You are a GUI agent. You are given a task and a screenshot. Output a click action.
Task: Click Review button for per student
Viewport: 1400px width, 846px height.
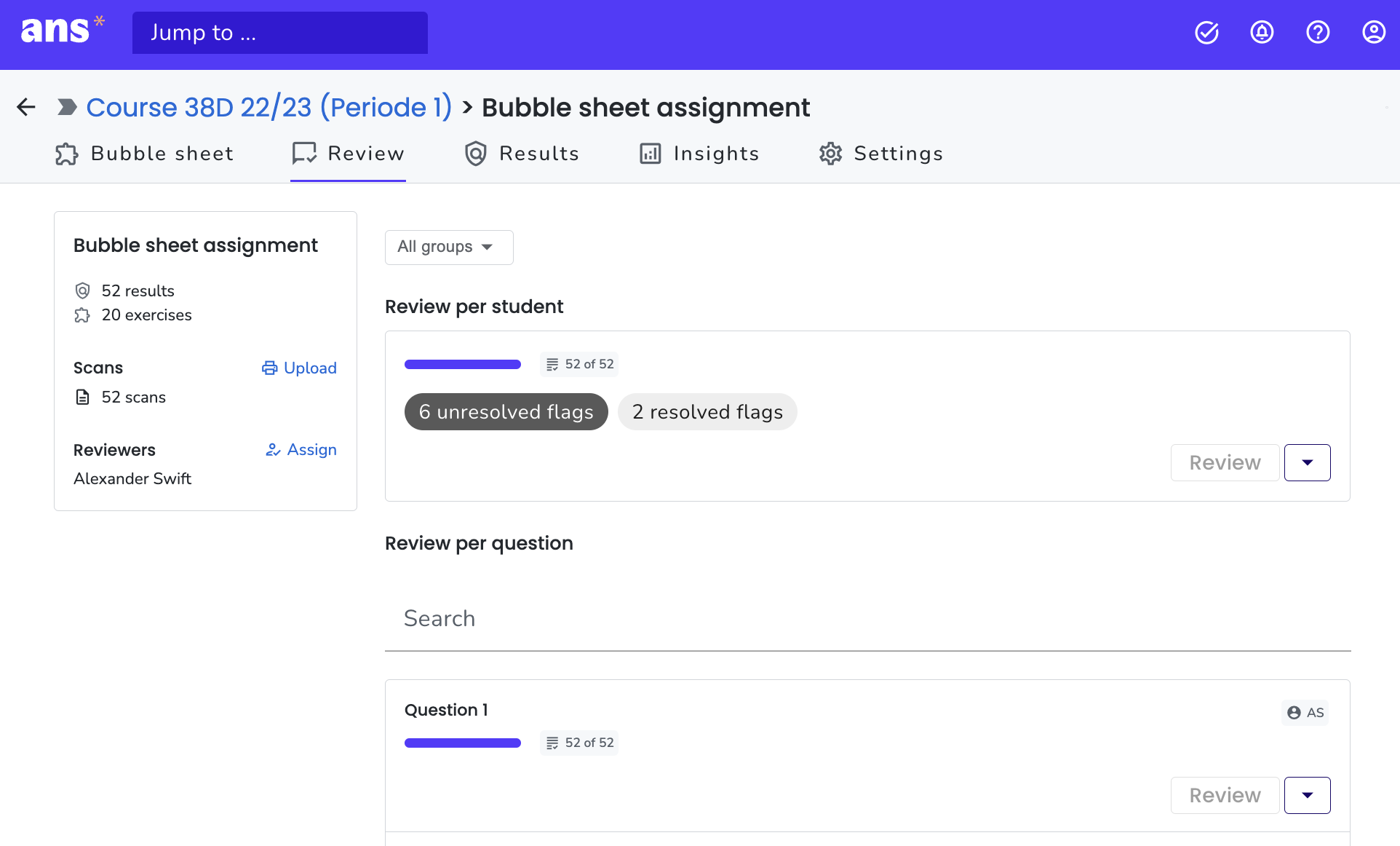[x=1225, y=463]
